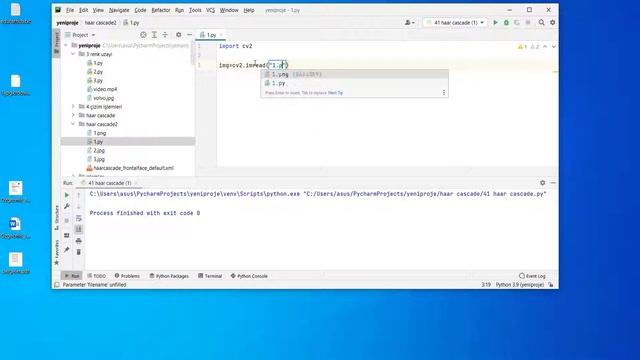Open the VCS menu

tap(210, 10)
